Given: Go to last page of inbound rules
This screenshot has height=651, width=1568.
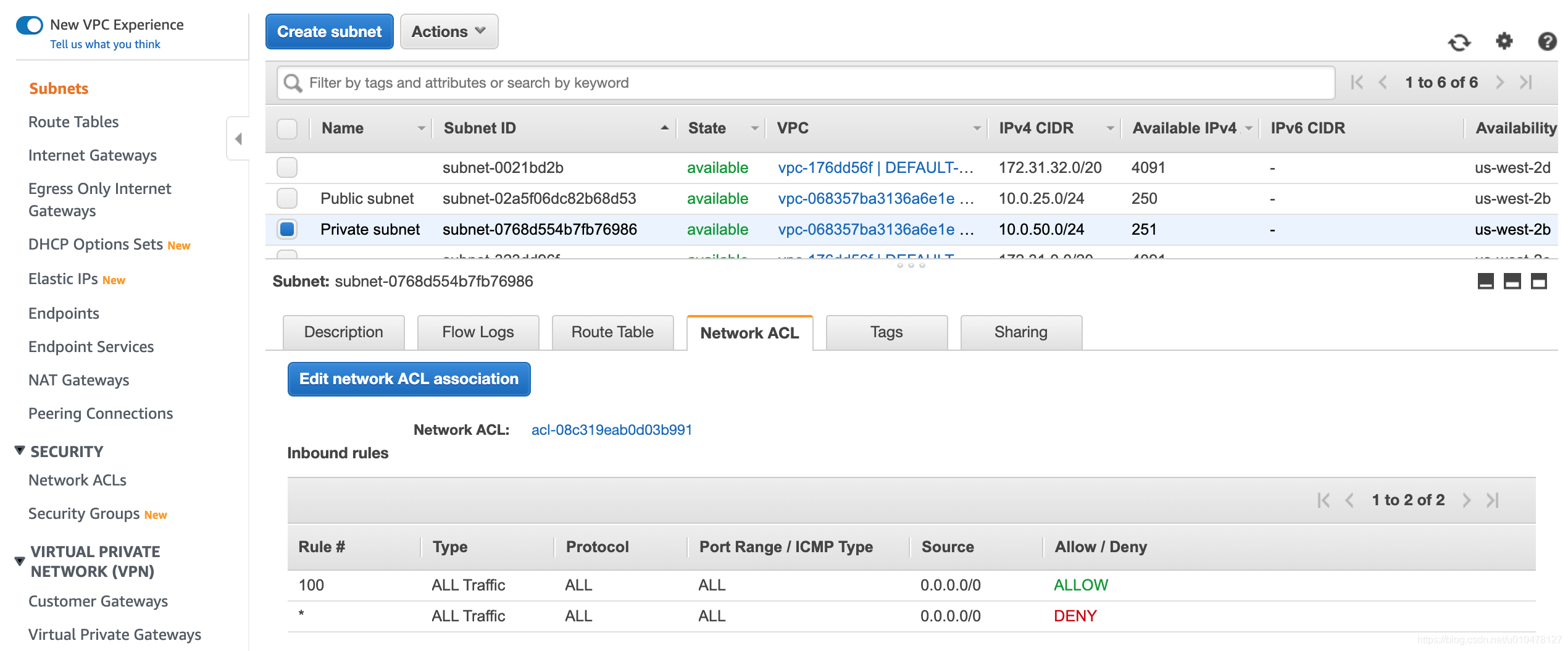Looking at the screenshot, I should pos(1493,500).
